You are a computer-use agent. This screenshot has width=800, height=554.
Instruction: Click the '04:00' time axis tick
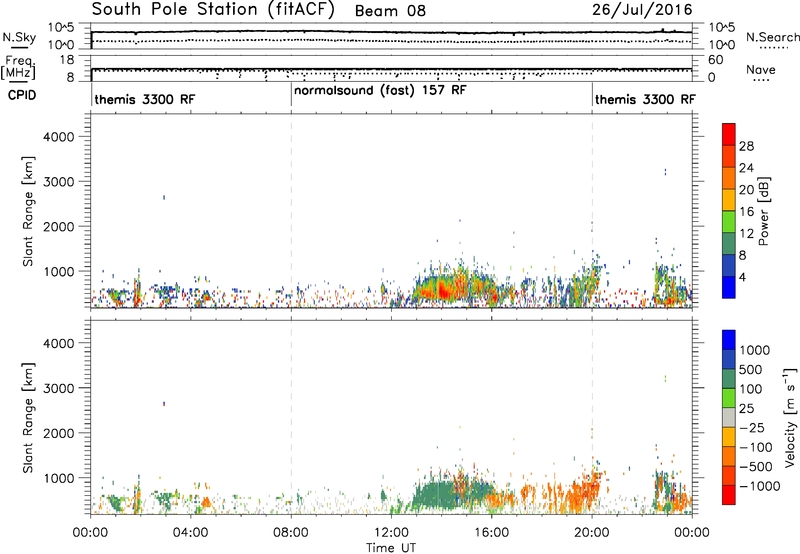191,533
